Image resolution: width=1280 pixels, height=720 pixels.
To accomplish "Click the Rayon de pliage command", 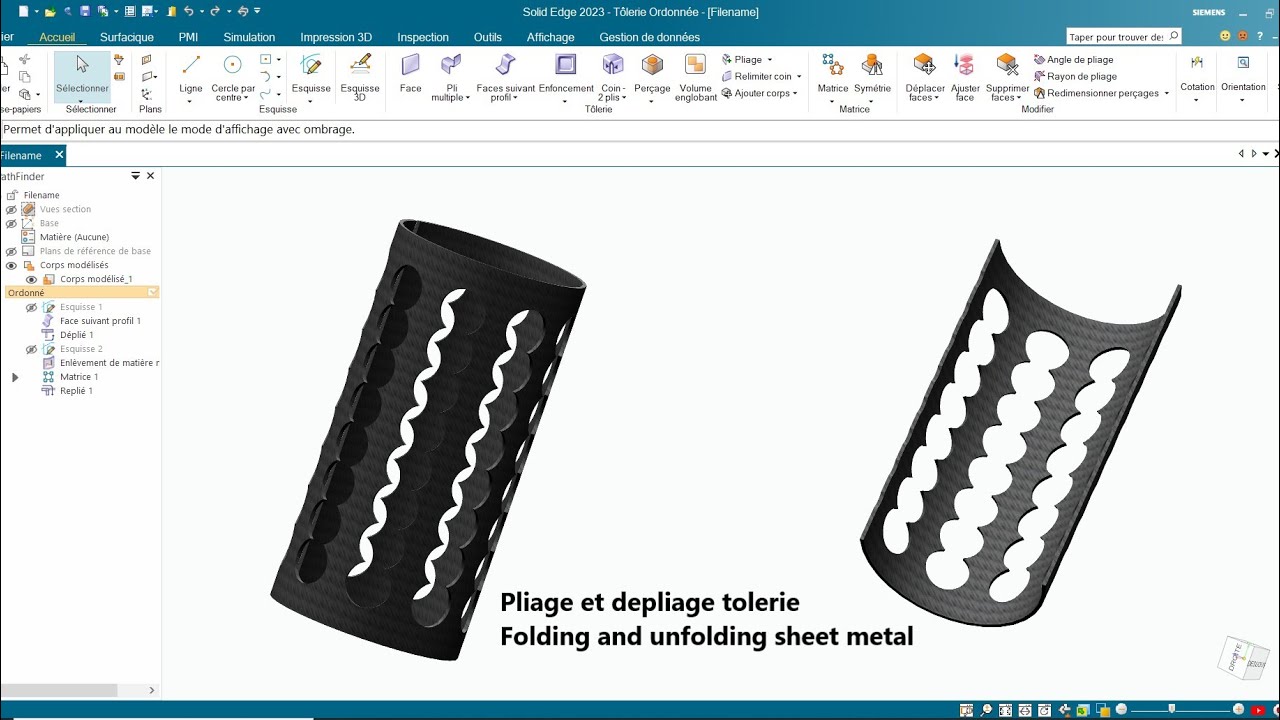I will pyautogui.click(x=1075, y=76).
